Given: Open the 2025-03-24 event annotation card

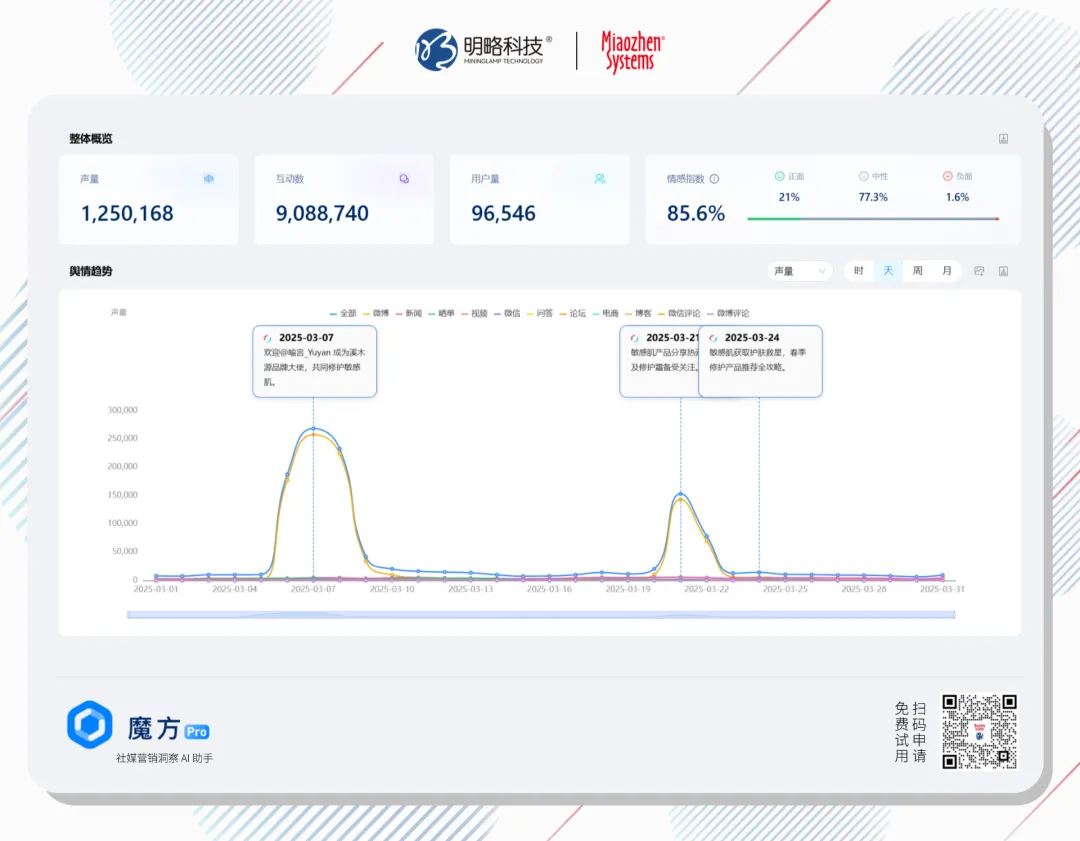Looking at the screenshot, I should (x=760, y=362).
